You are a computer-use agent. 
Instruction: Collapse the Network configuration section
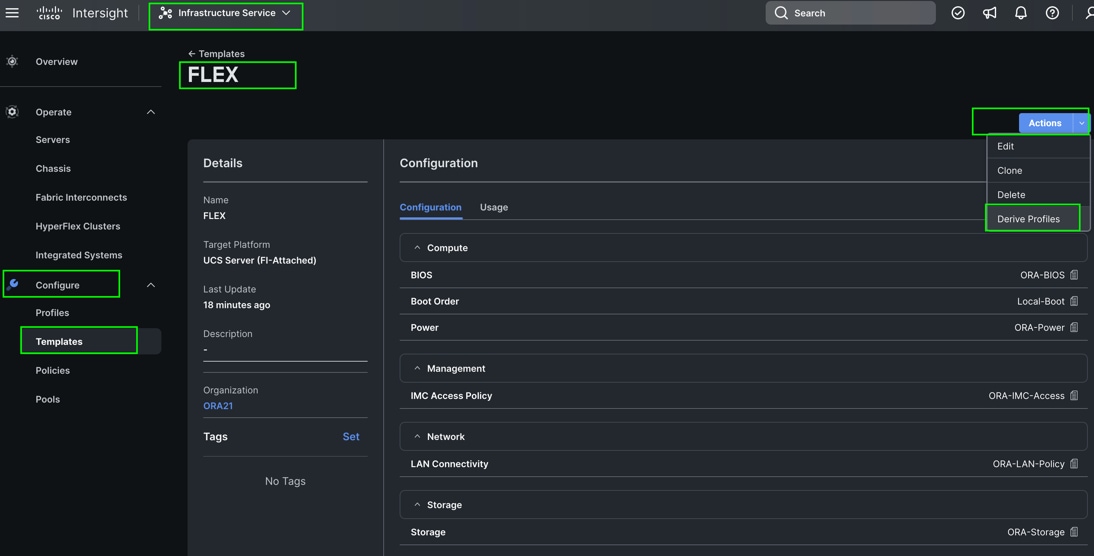point(417,437)
